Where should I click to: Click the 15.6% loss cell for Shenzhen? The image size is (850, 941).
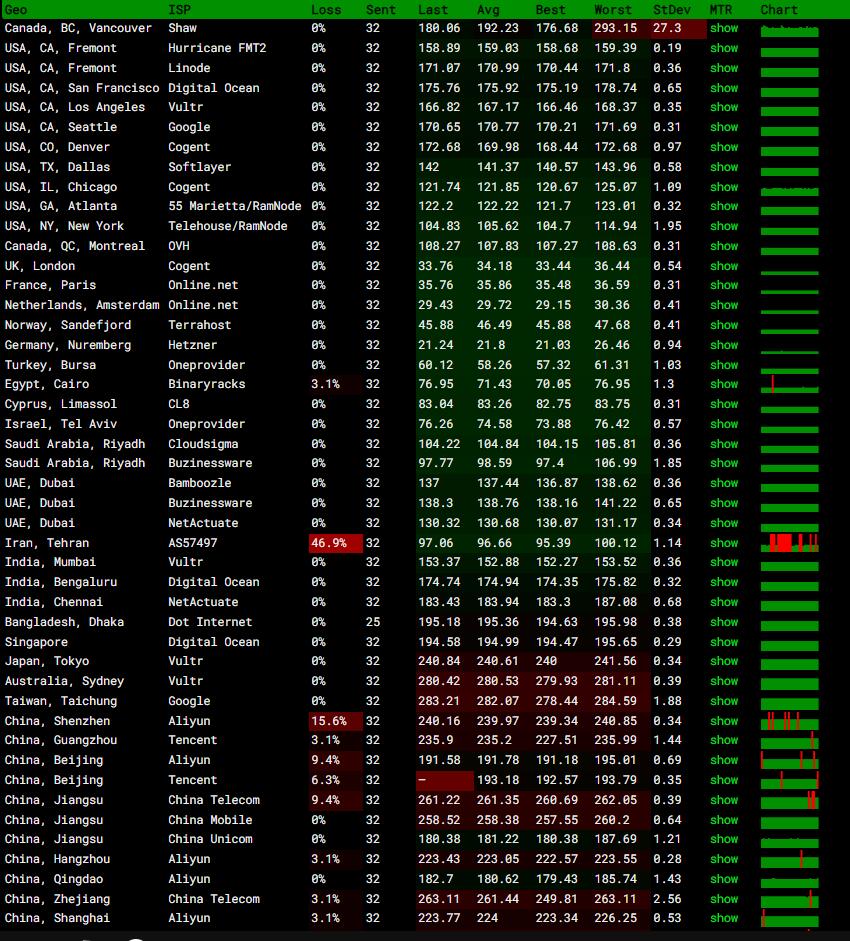(x=336, y=721)
